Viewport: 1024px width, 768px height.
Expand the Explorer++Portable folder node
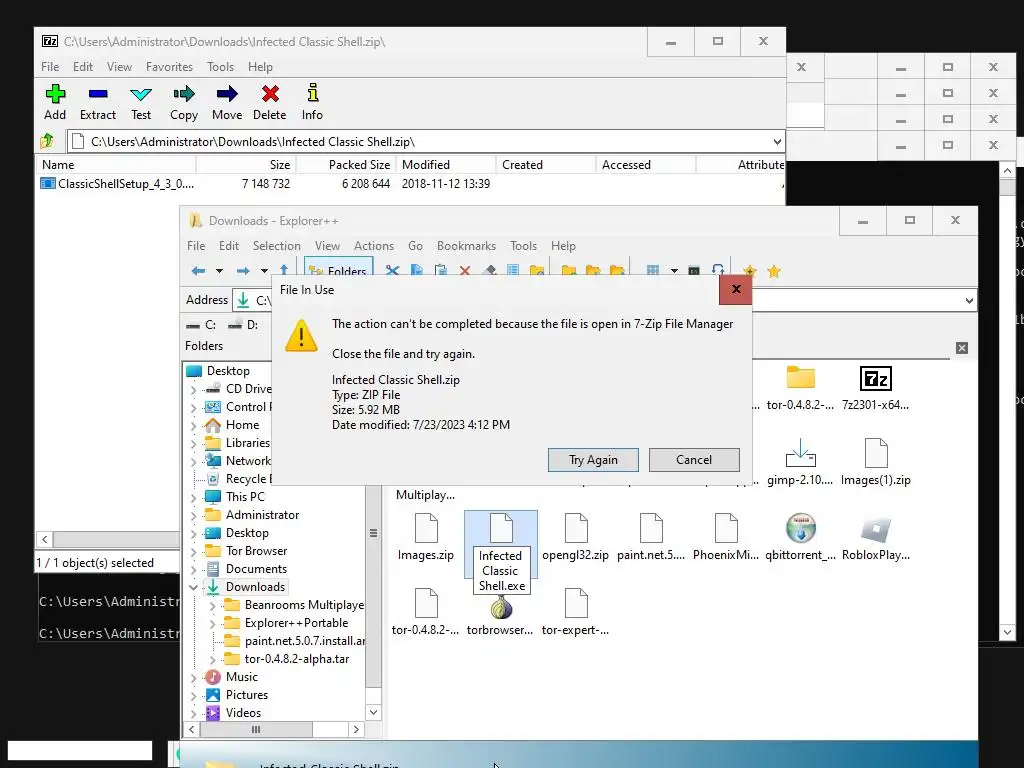click(212, 623)
